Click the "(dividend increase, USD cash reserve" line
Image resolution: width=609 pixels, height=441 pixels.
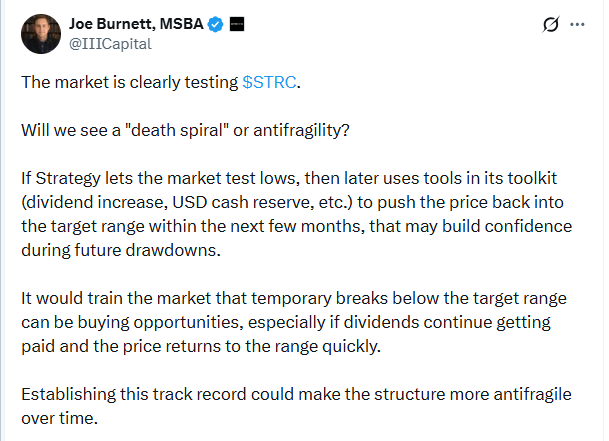(292, 202)
